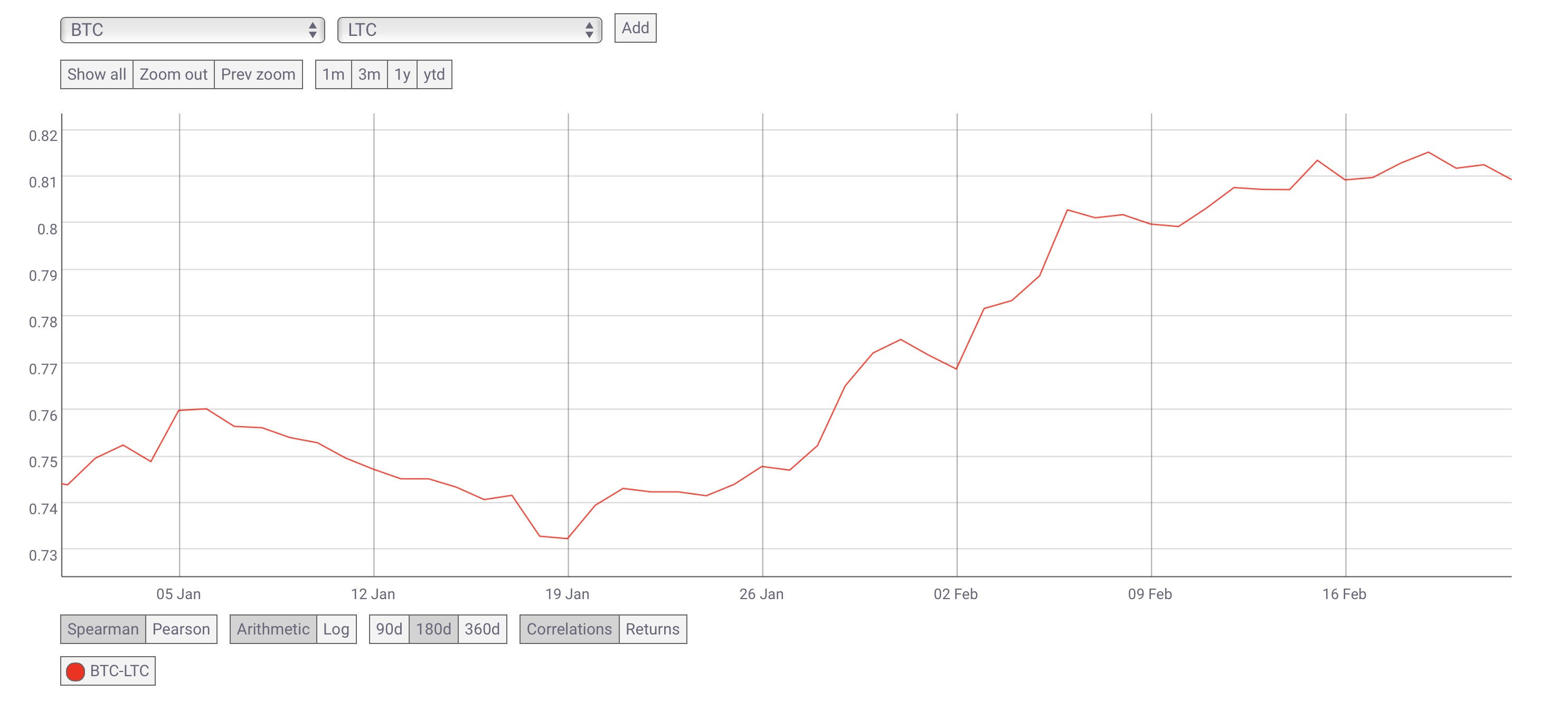This screenshot has height=701, width=1568.
Task: Click the 0.8 y-axis label
Action: (x=48, y=229)
